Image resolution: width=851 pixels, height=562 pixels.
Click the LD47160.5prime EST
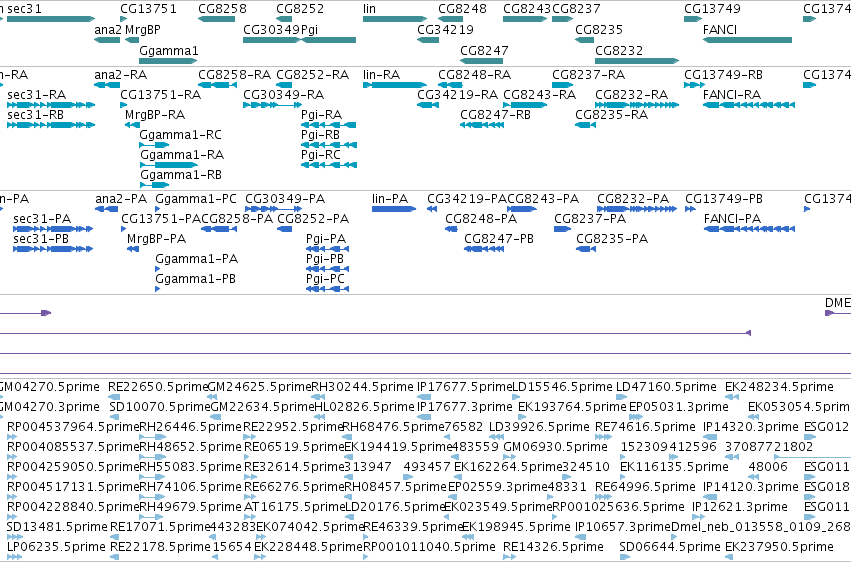622,397
